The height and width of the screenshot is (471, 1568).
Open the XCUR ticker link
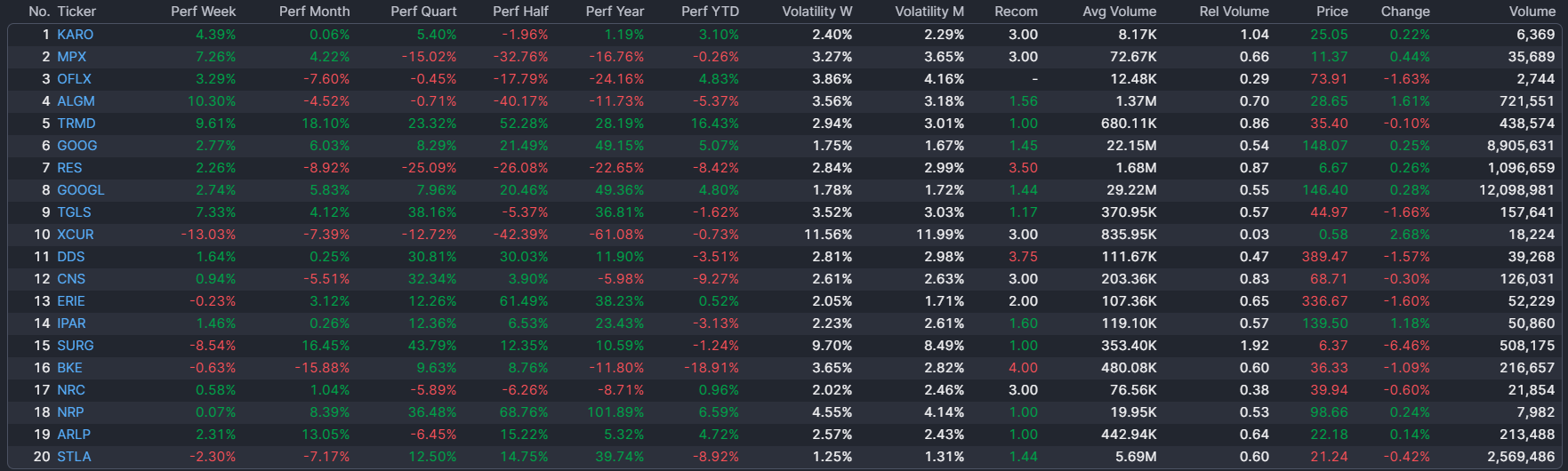click(76, 235)
